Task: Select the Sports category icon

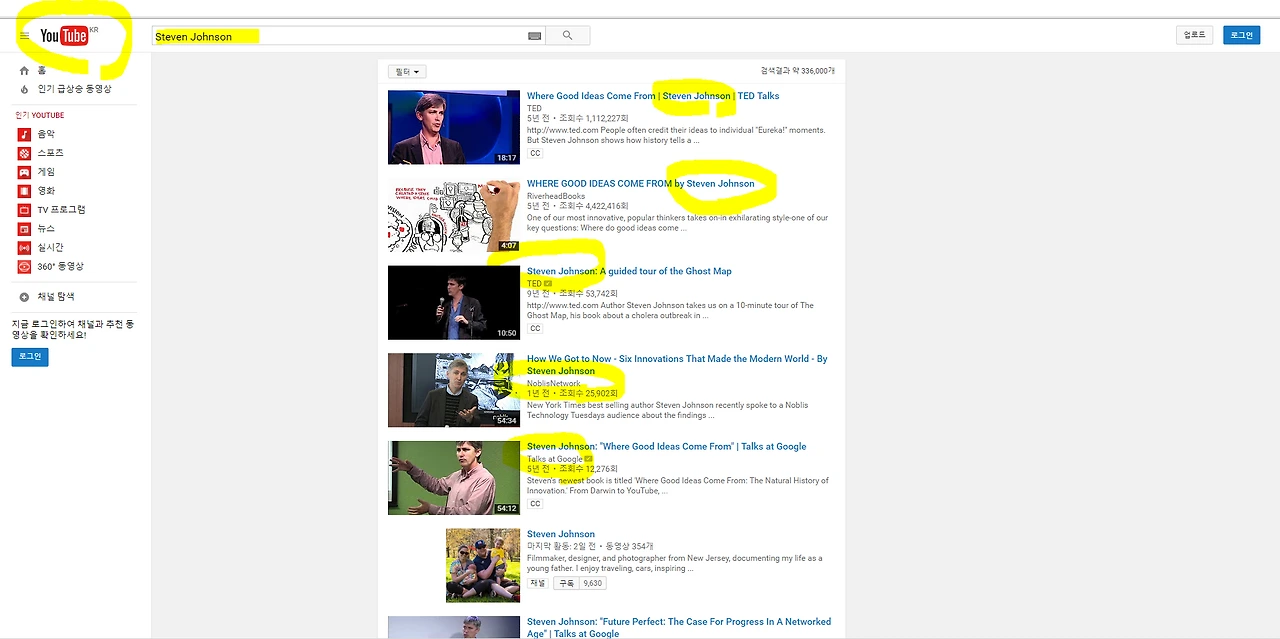Action: pos(25,153)
